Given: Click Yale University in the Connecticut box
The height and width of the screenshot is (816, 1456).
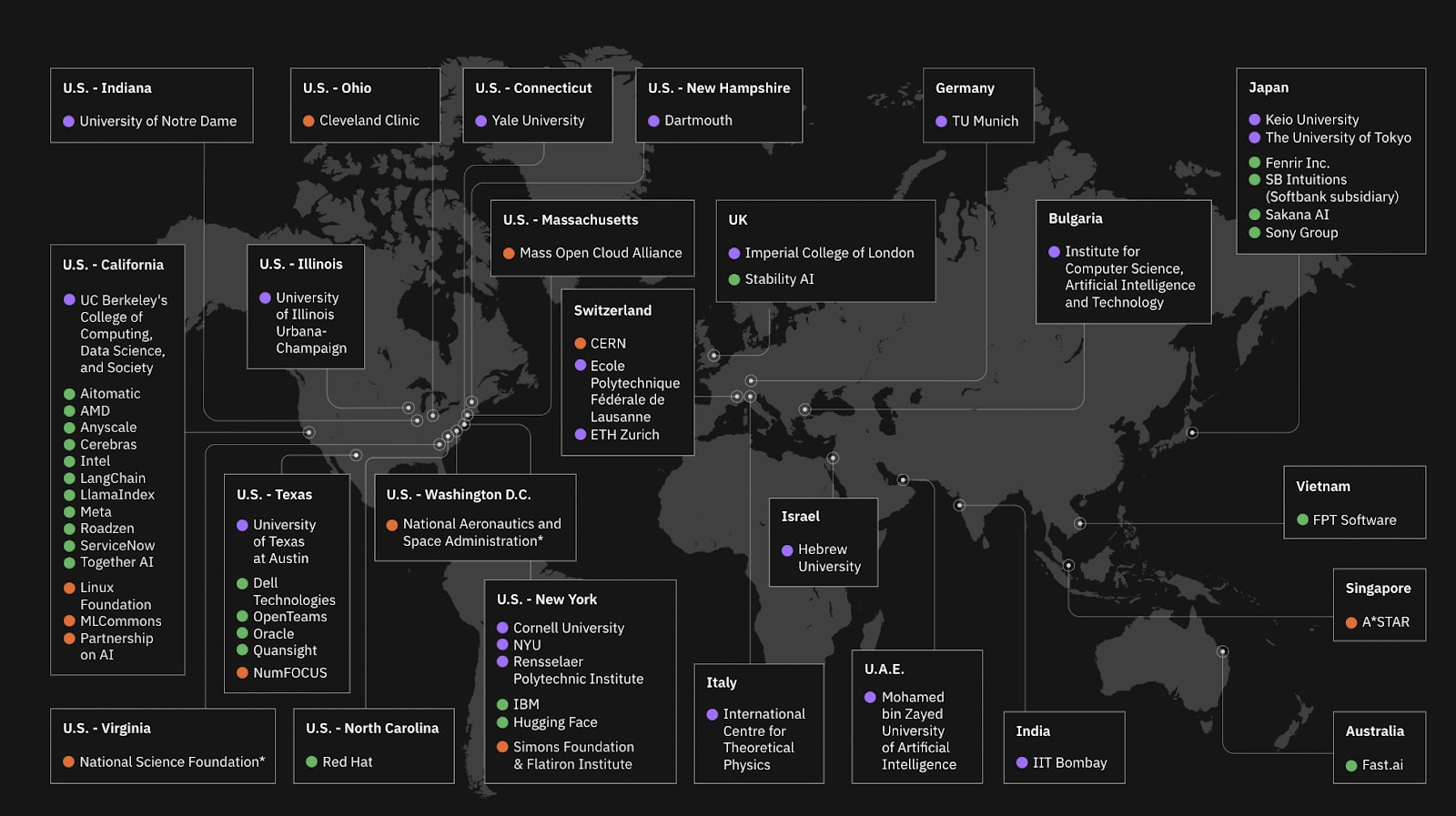Looking at the screenshot, I should [530, 120].
